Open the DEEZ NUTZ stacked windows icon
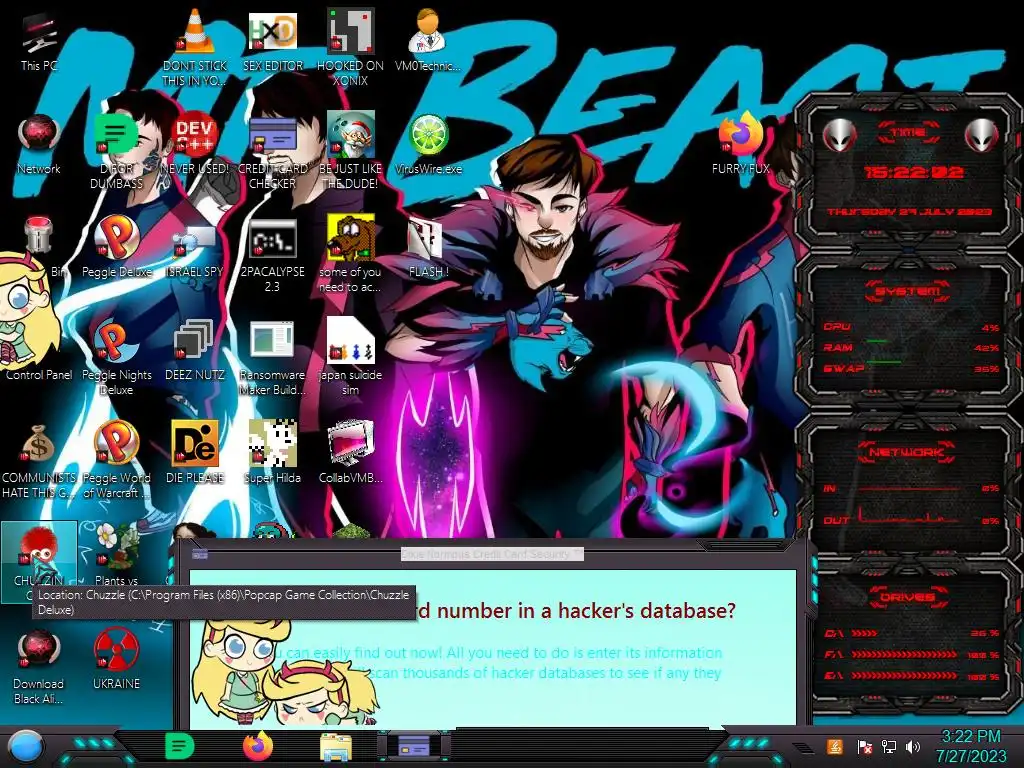 (195, 351)
